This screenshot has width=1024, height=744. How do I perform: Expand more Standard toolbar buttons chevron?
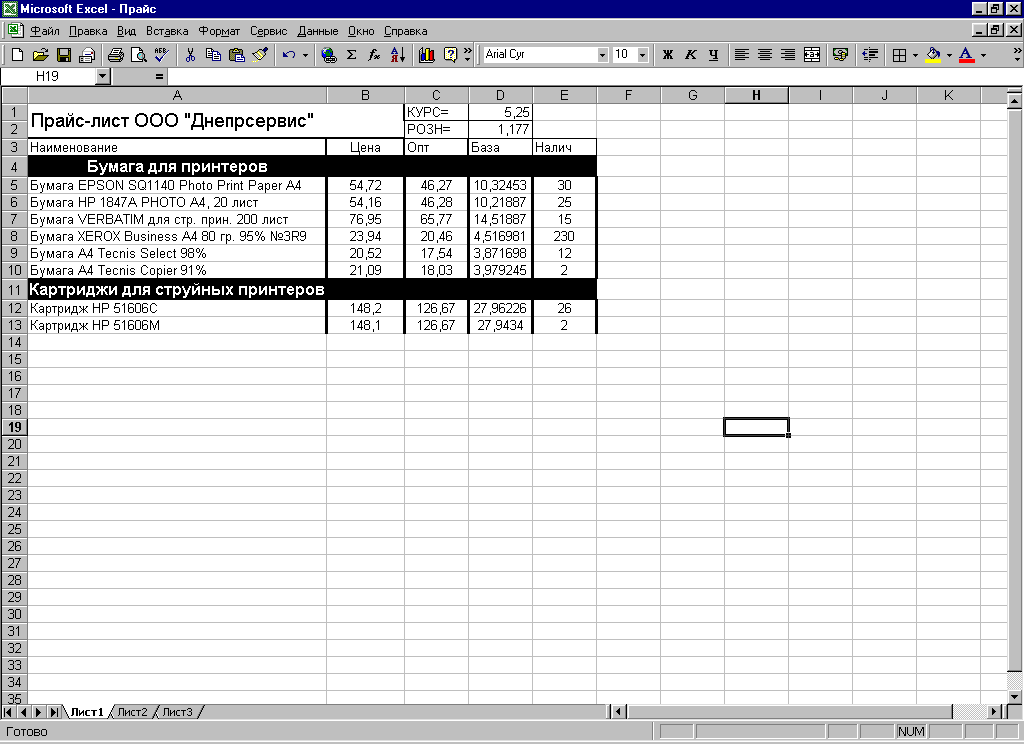click(x=468, y=55)
